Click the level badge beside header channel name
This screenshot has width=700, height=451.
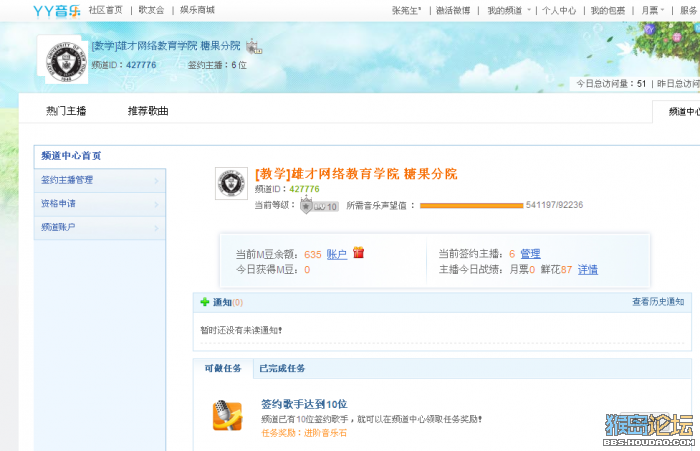(254, 46)
